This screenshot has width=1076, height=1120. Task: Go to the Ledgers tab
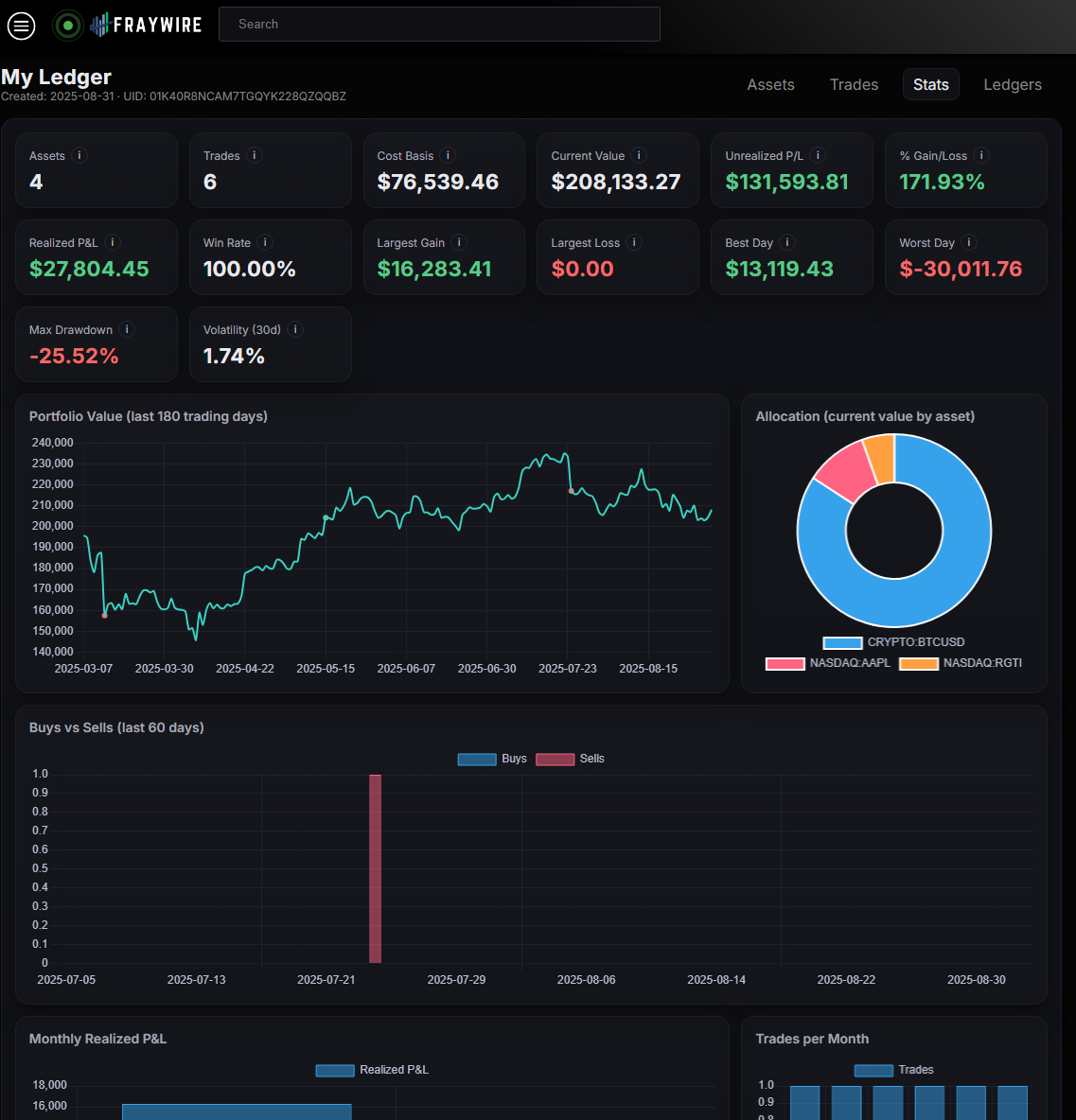[x=1012, y=85]
